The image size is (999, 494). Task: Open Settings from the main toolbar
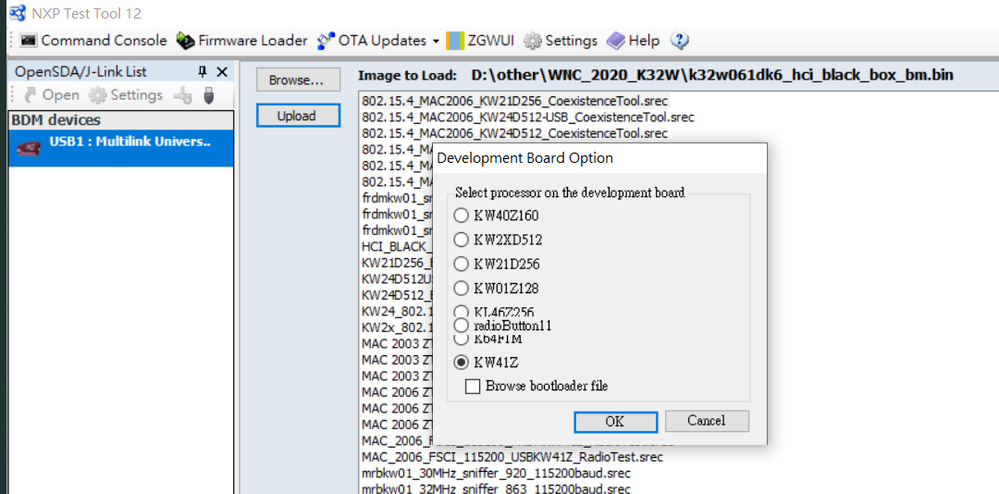(561, 41)
